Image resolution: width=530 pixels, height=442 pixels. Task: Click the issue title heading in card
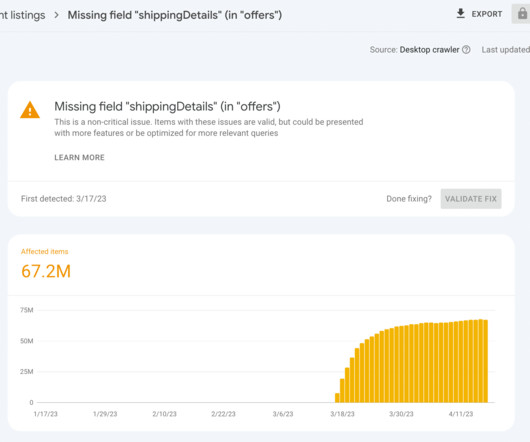pyautogui.click(x=167, y=106)
